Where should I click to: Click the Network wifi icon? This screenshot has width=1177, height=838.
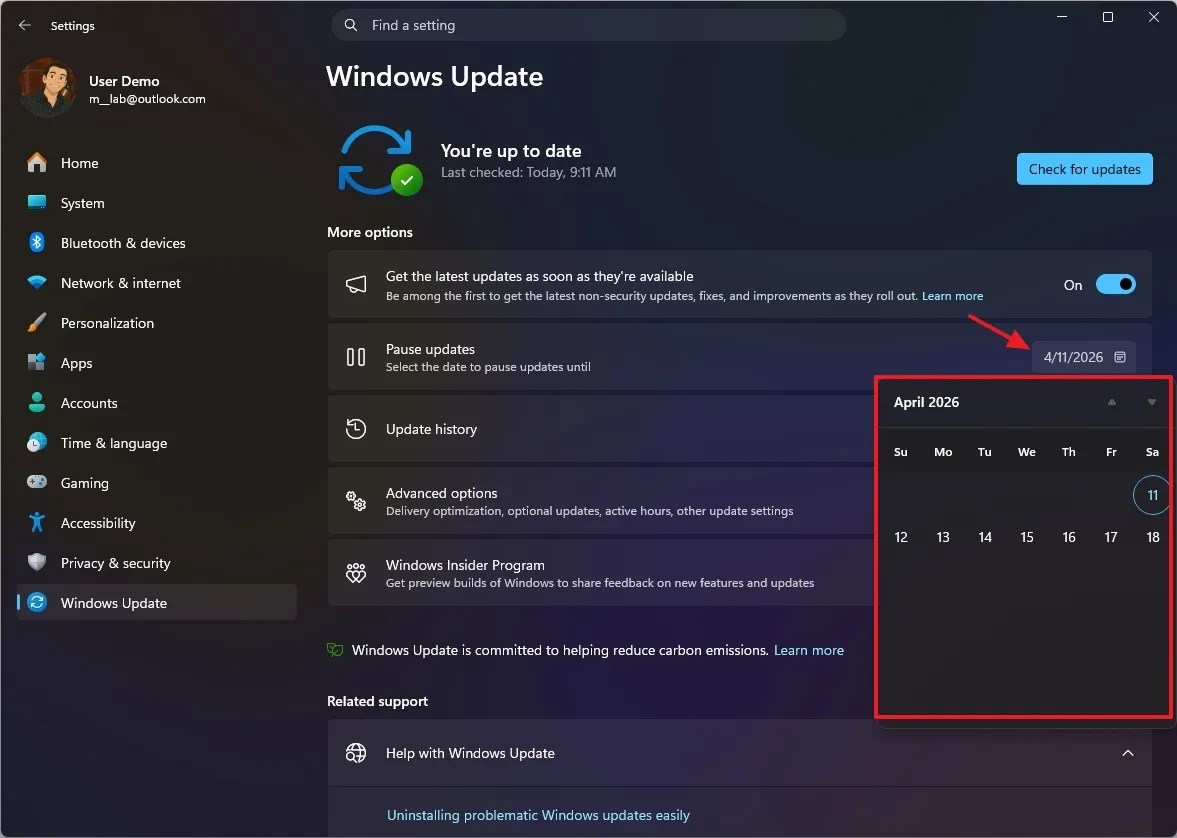[x=37, y=283]
